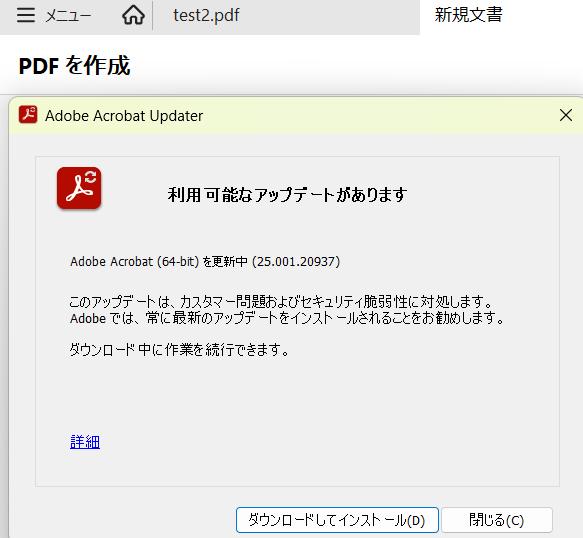The image size is (583, 538).
Task: Click the text ダウンロード中に作業を続行できます。
Action: pyautogui.click(x=179, y=349)
